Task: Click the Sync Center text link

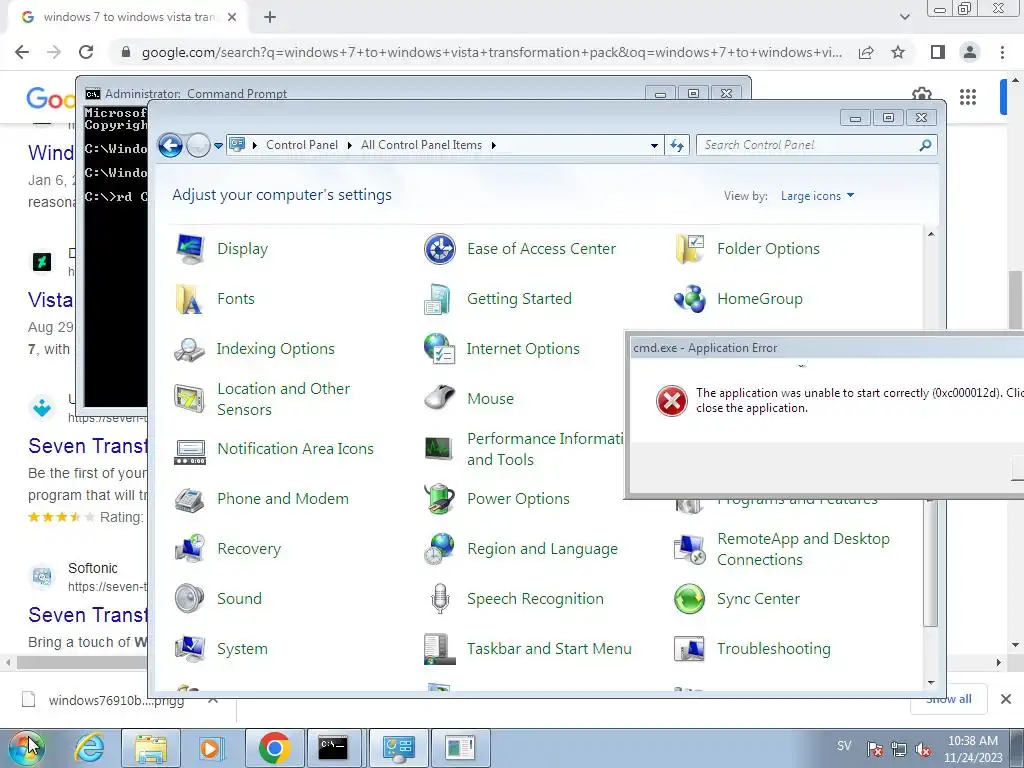Action: coord(758,599)
